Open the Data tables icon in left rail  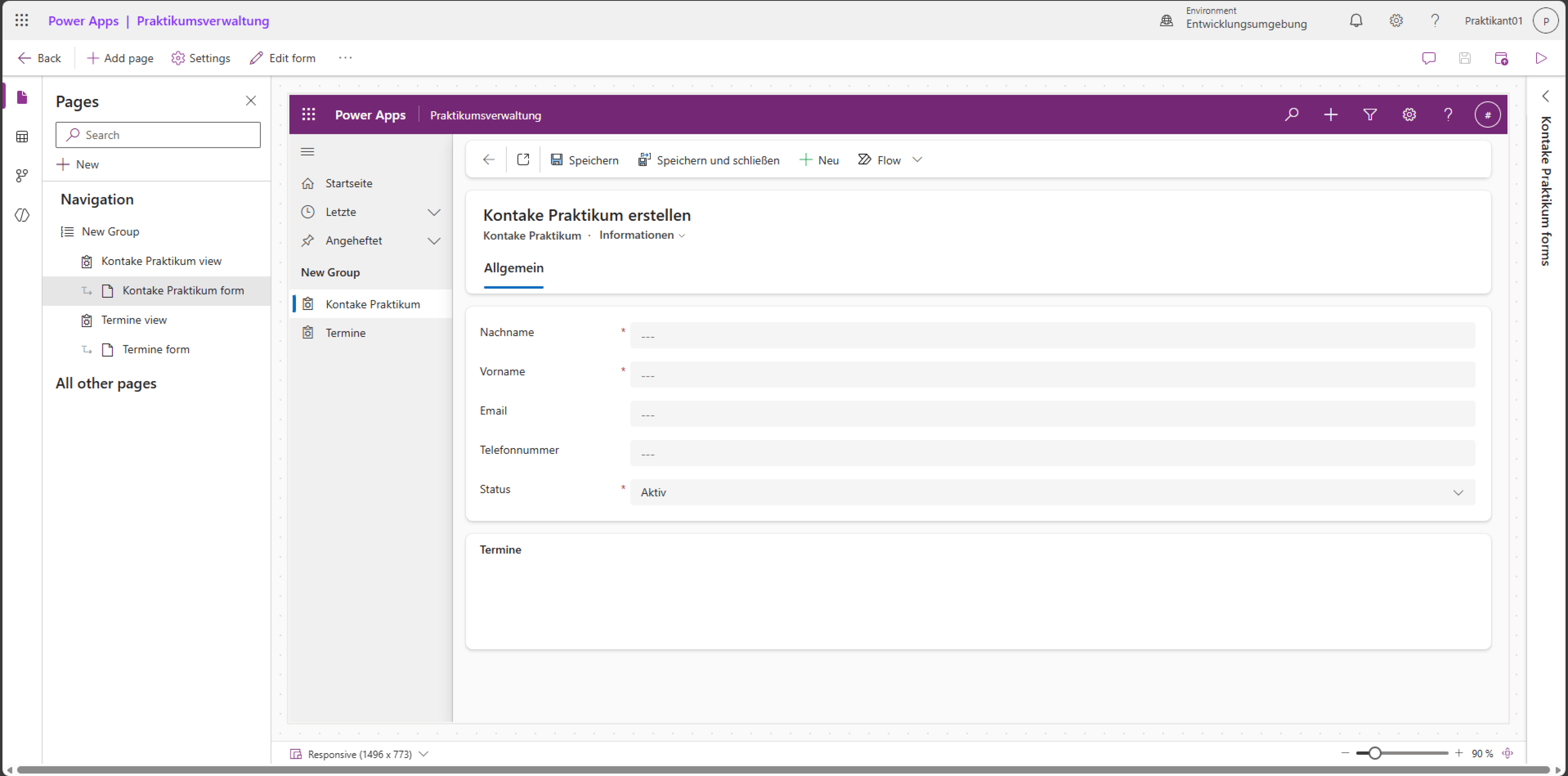coord(22,136)
